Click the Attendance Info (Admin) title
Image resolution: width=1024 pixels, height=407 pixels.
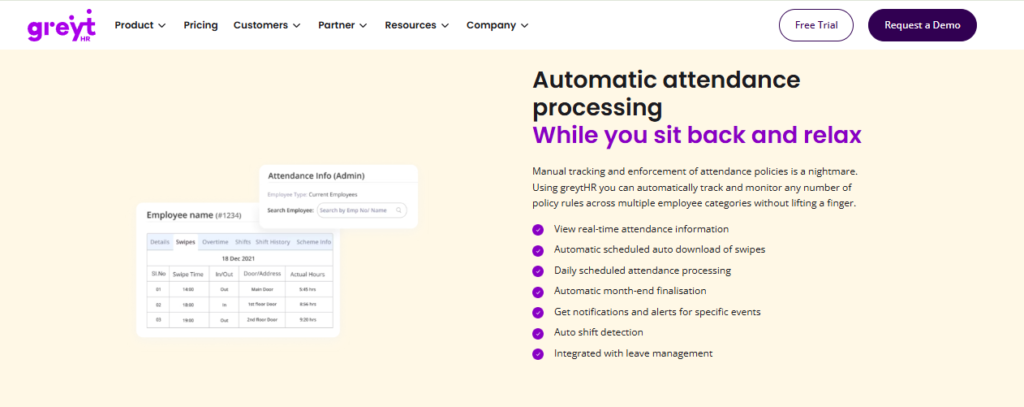(x=316, y=175)
